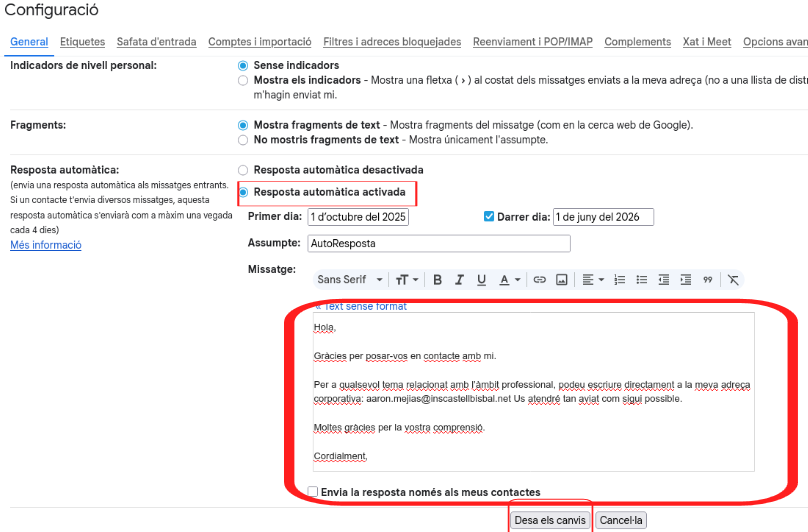Viewport: 808px width, 532px height.
Task: Click the 'Desa els canvis' button
Action: pos(550,520)
